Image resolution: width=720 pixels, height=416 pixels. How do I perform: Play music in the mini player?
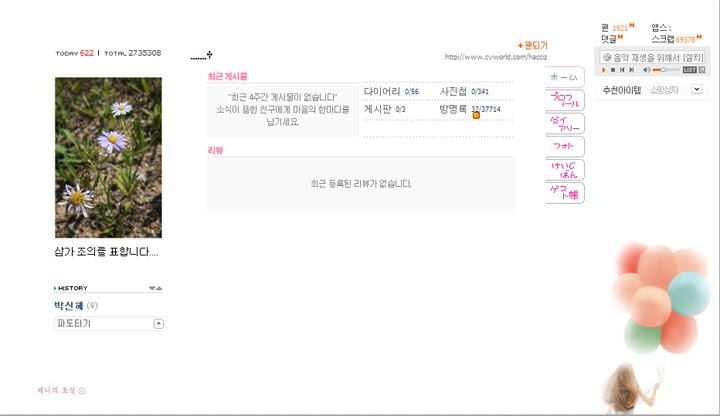(604, 70)
